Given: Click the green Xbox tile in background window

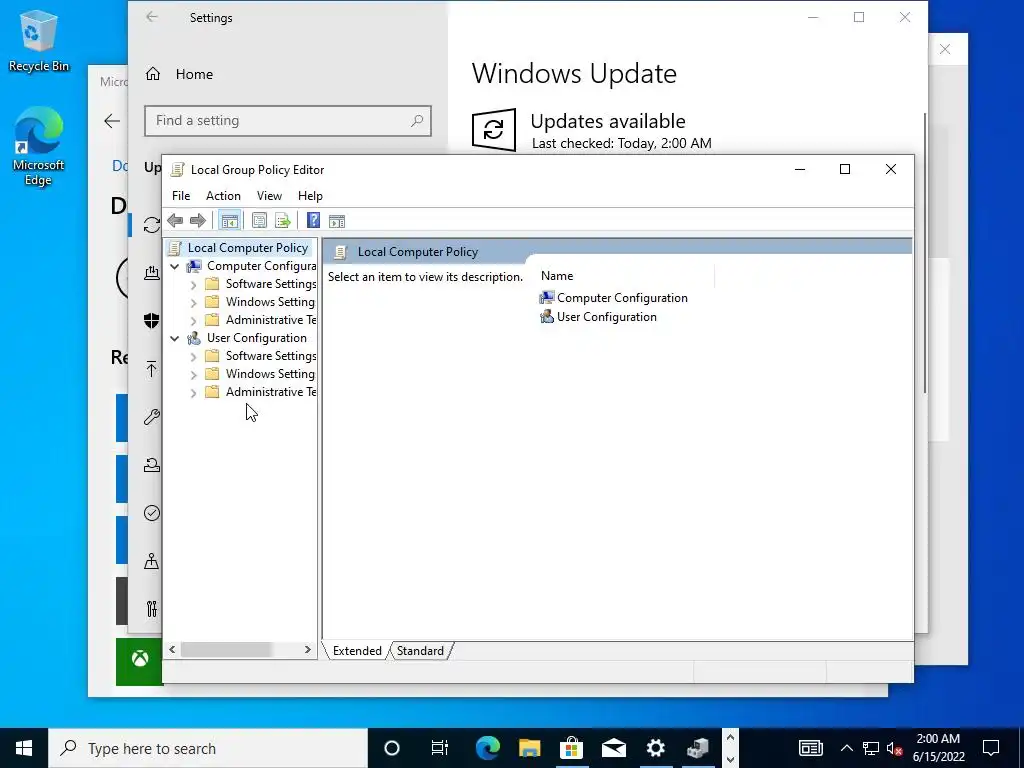Looking at the screenshot, I should [x=139, y=661].
